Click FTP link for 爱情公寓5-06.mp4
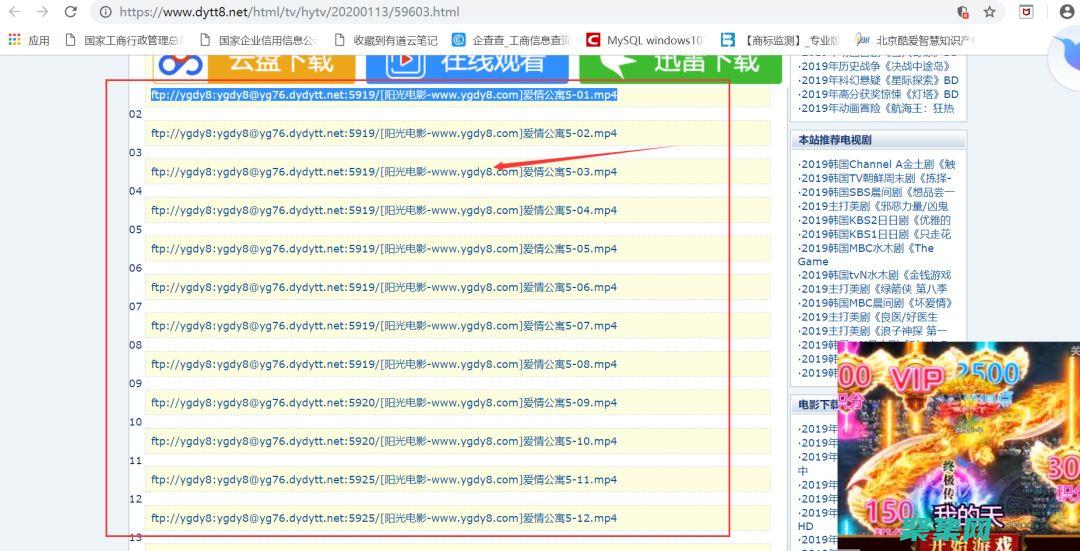Image resolution: width=1080 pixels, height=551 pixels. point(384,287)
